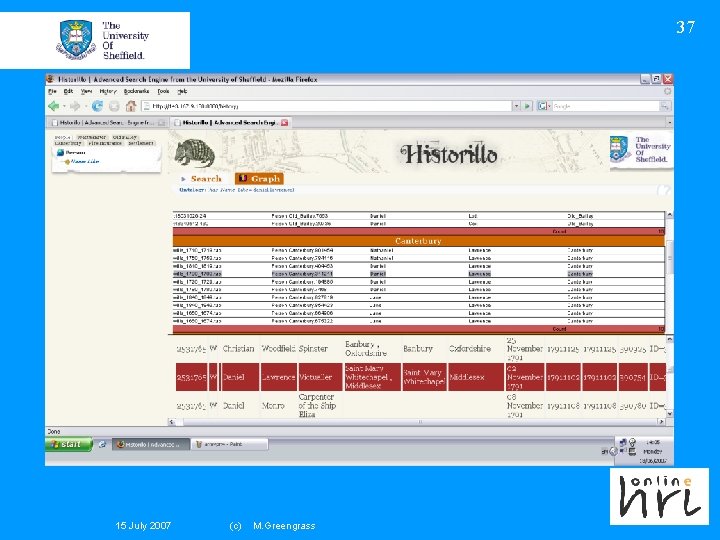Click the Person icon in sidebar tree
This screenshot has height=540, width=720.
[60, 152]
